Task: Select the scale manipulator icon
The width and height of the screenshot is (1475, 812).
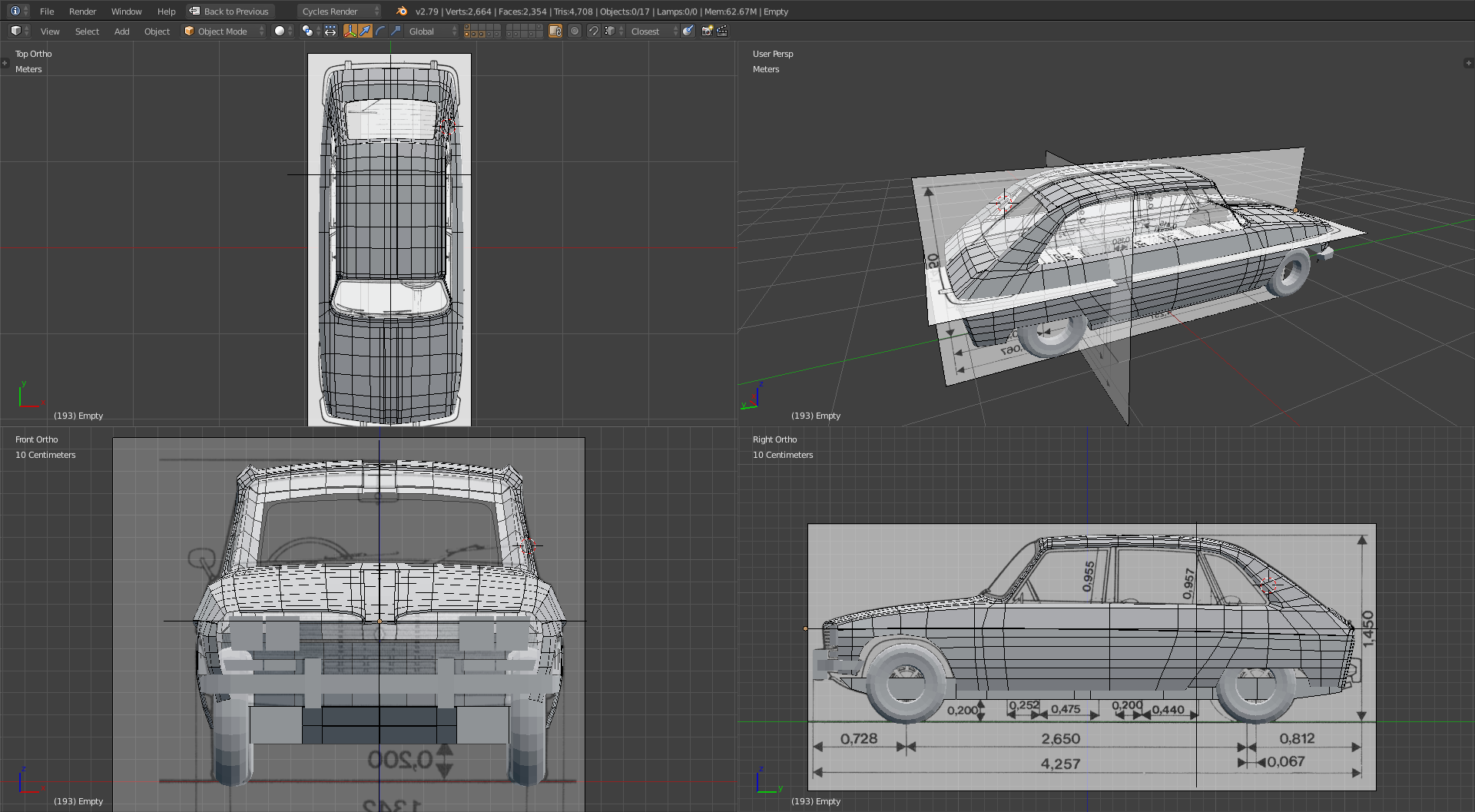Action: click(396, 31)
